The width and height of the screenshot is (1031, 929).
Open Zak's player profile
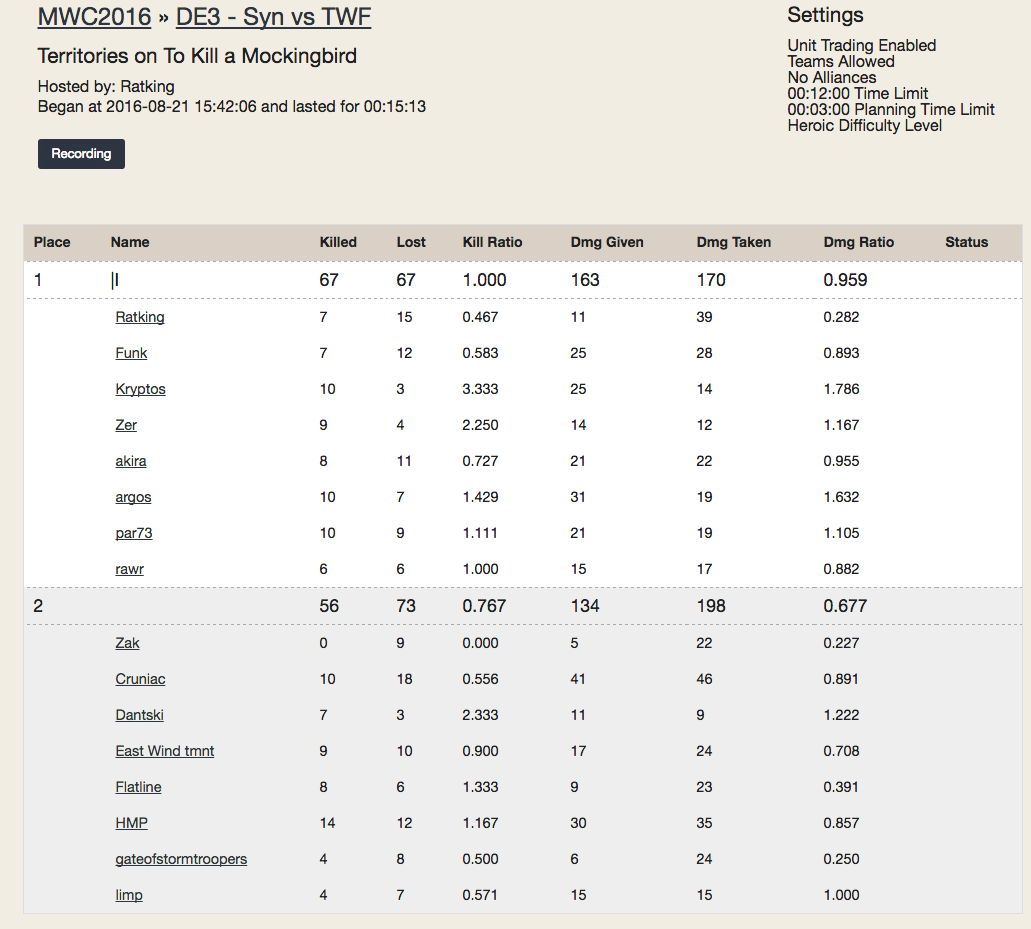[127, 643]
